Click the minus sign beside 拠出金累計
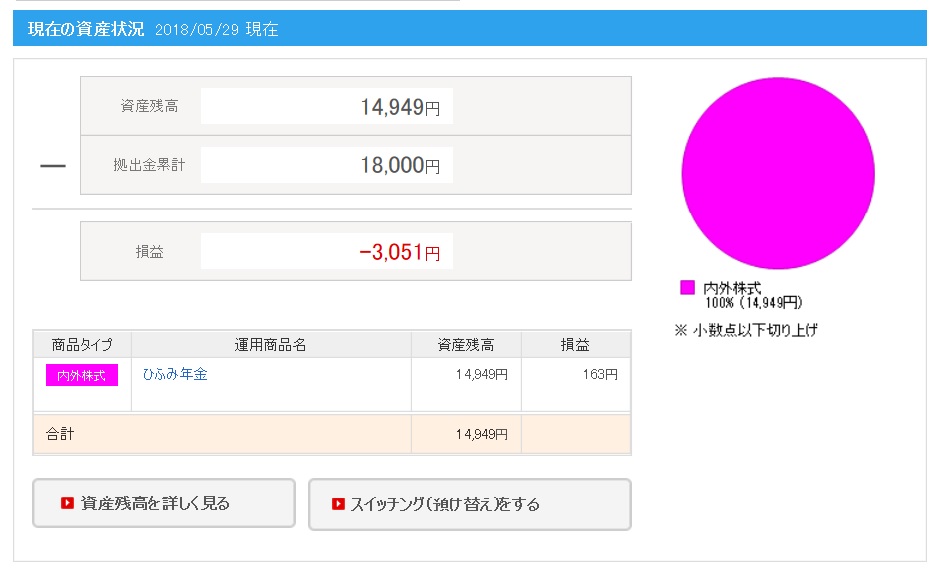This screenshot has height=569, width=946. (52, 166)
